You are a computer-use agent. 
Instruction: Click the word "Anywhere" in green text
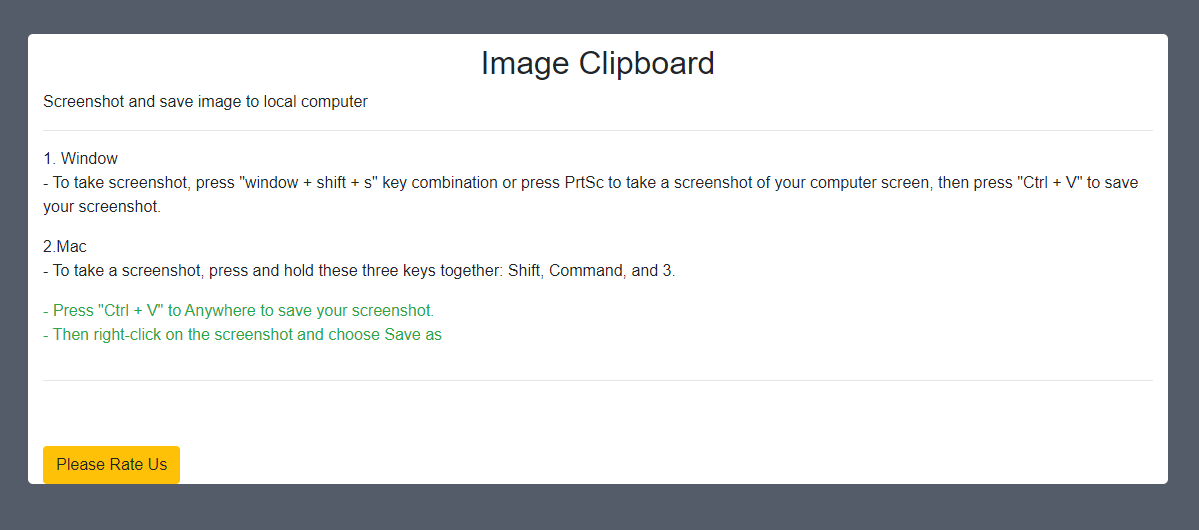click(x=229, y=311)
